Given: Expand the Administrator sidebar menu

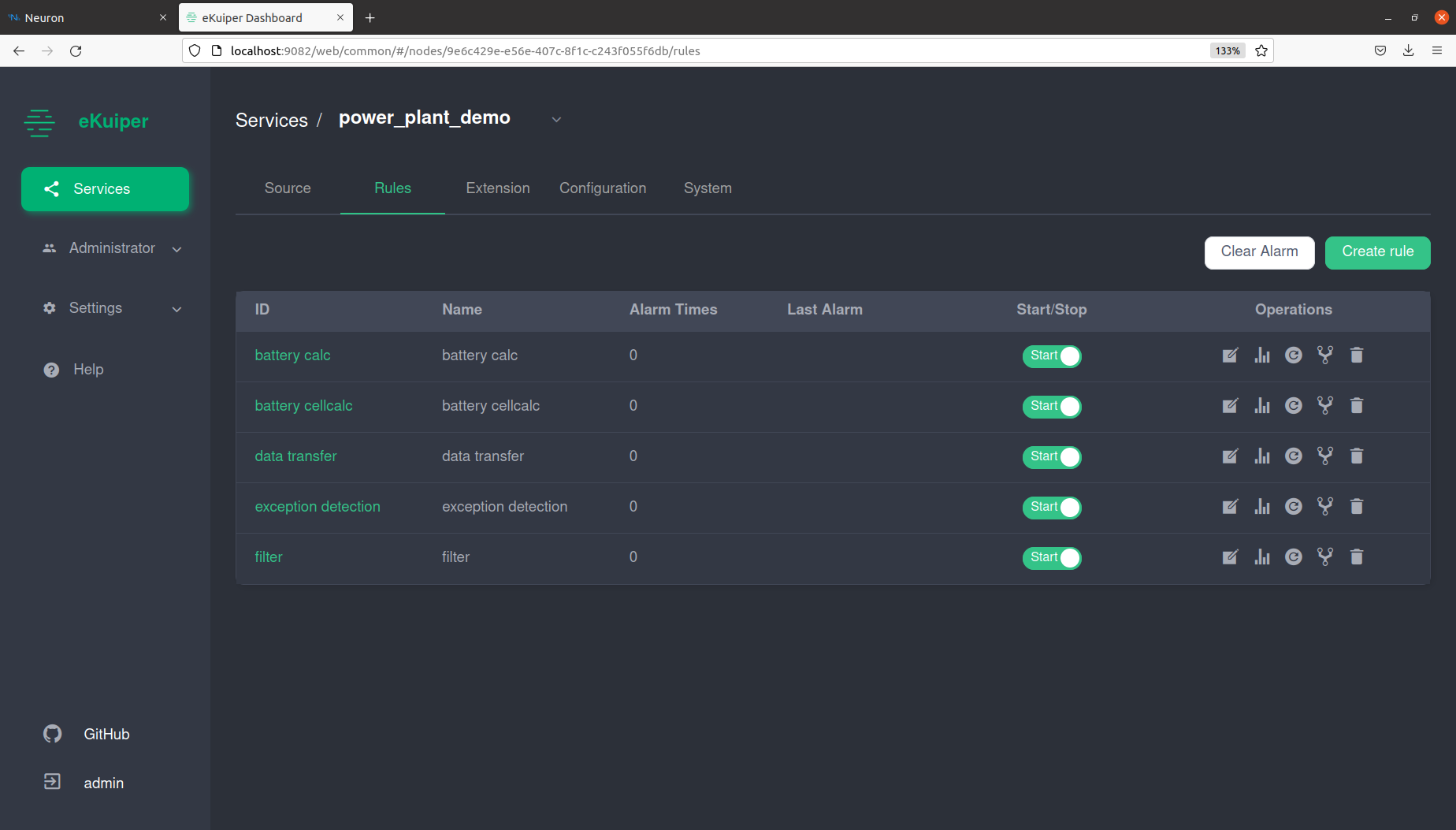Looking at the screenshot, I should (x=111, y=248).
